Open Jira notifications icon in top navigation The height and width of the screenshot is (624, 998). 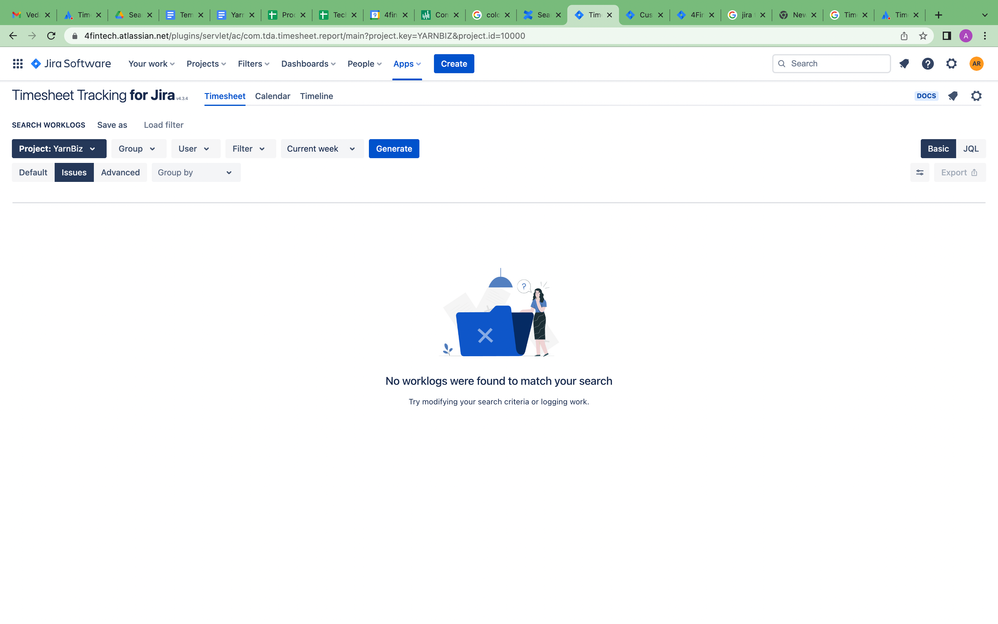pyautogui.click(x=904, y=64)
